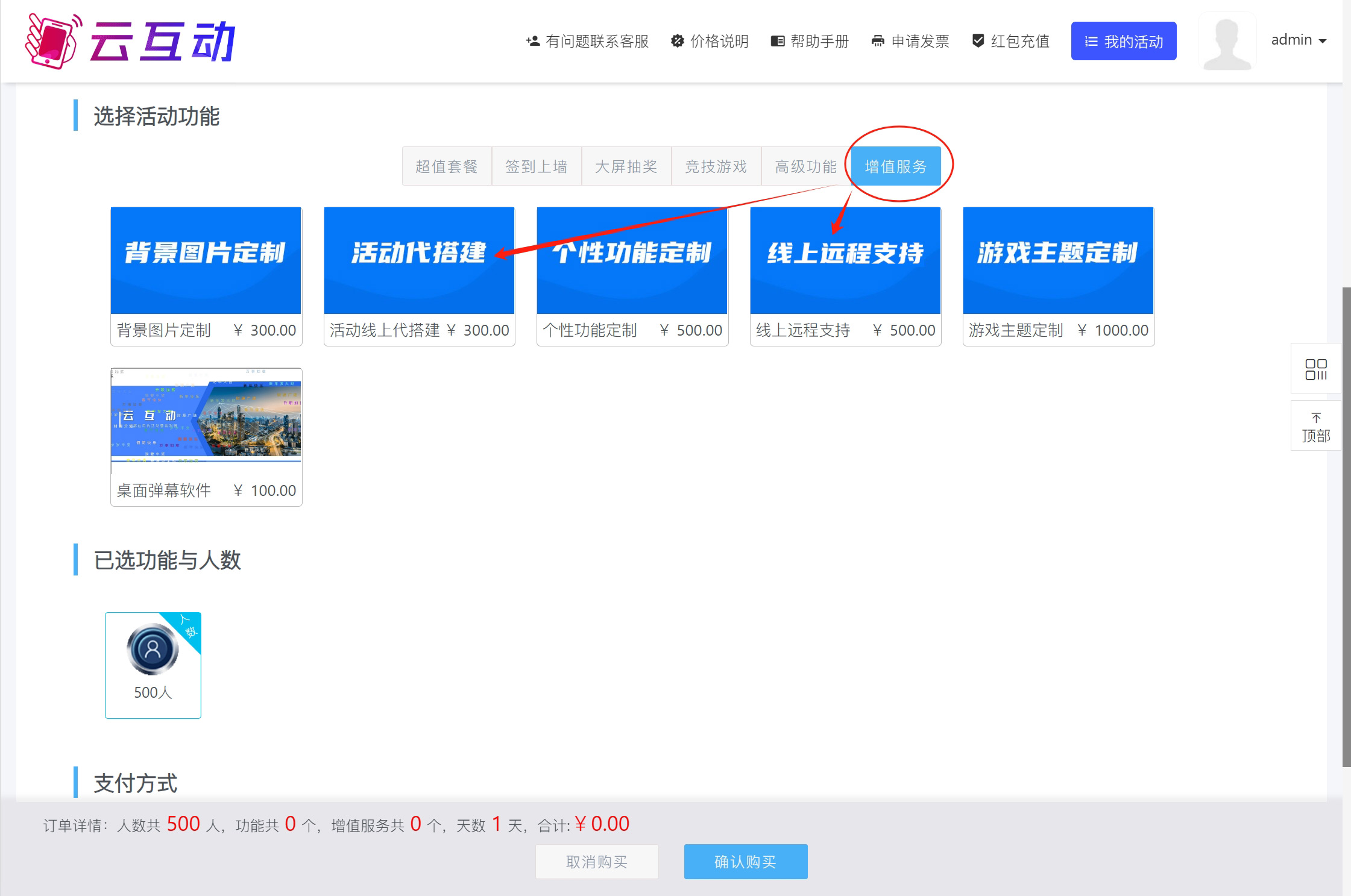This screenshot has width=1351, height=896.
Task: Click the 云互动 logo icon
Action: [53, 41]
